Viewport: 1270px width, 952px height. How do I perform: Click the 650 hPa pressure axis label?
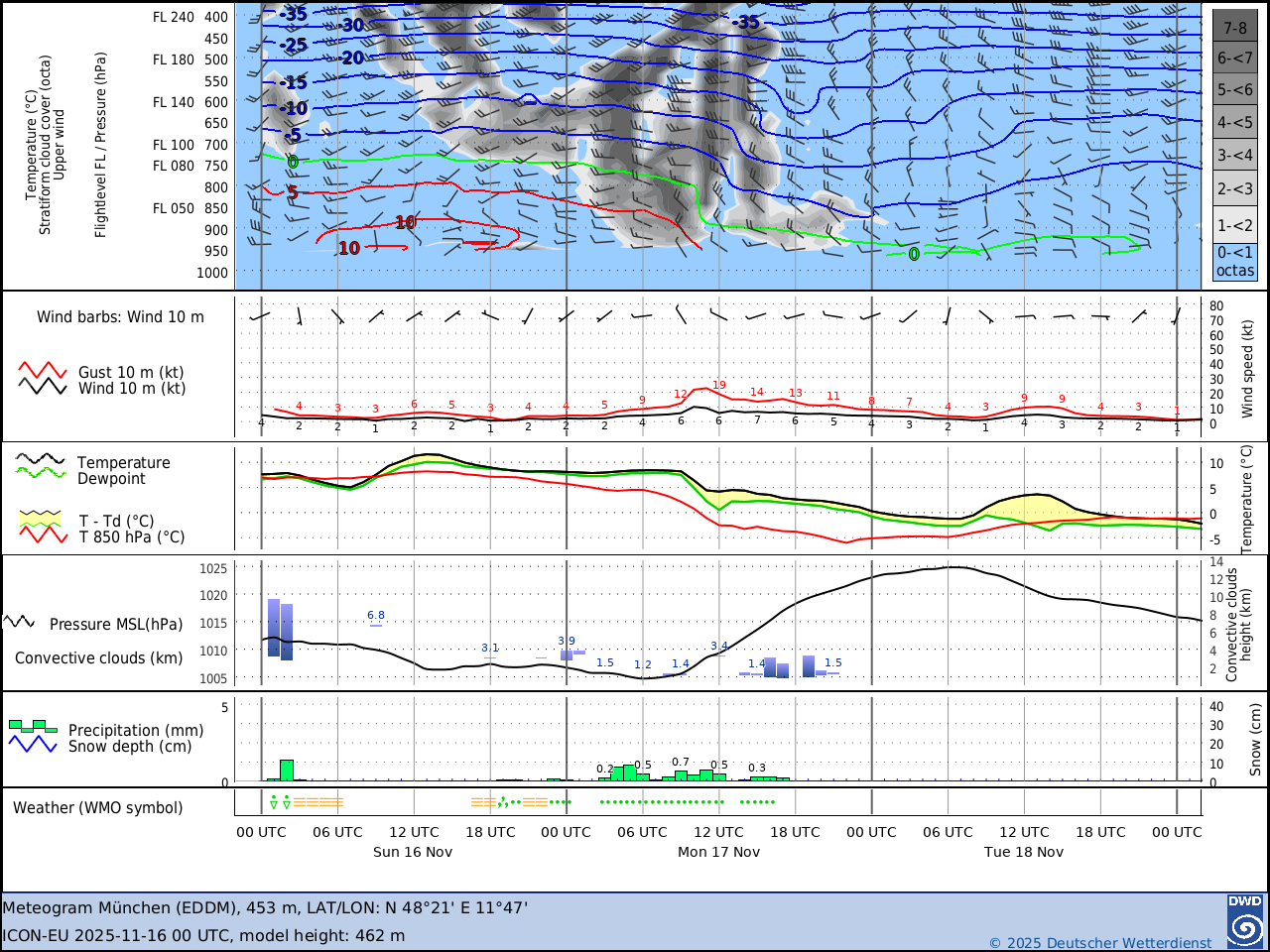pos(216,123)
